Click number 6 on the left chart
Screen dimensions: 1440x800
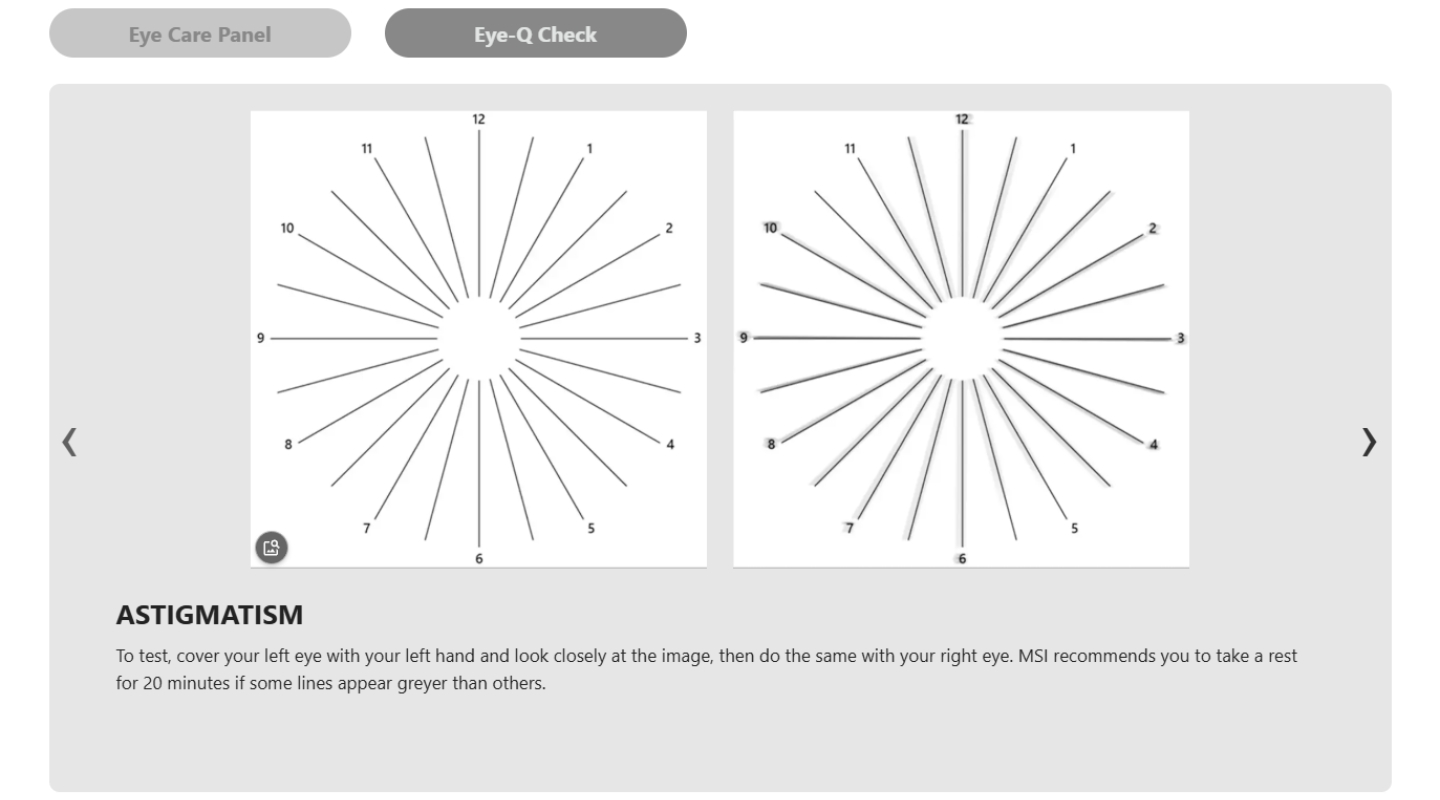(x=479, y=558)
